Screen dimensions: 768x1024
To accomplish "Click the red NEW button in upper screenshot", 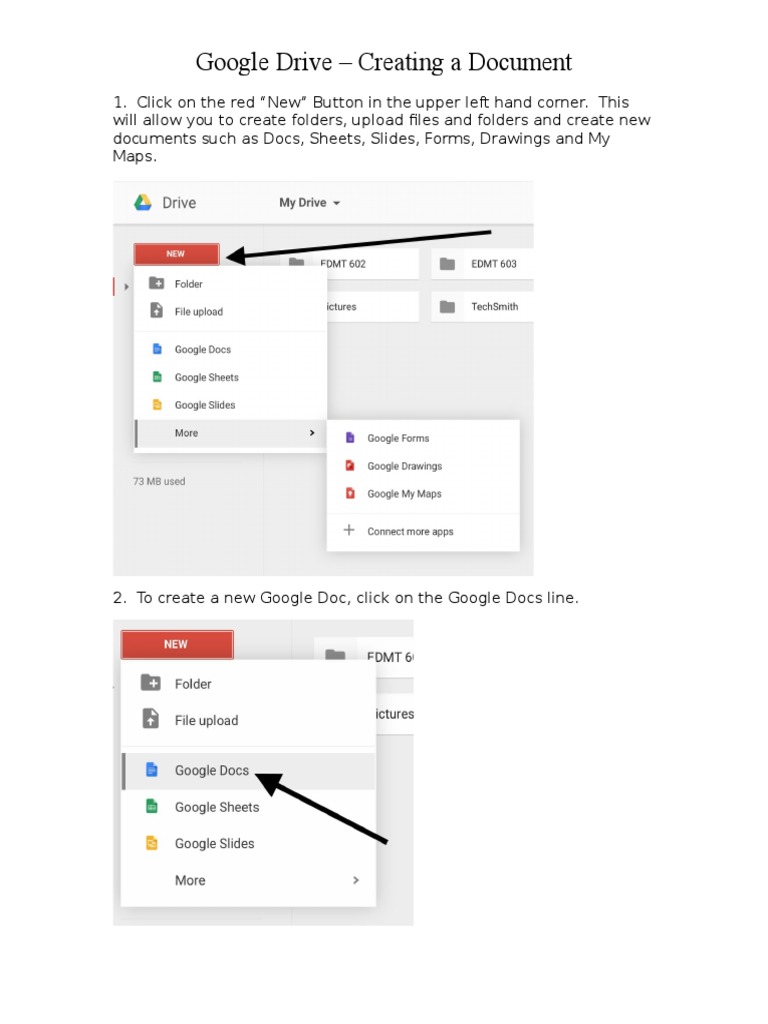I will pos(176,254).
